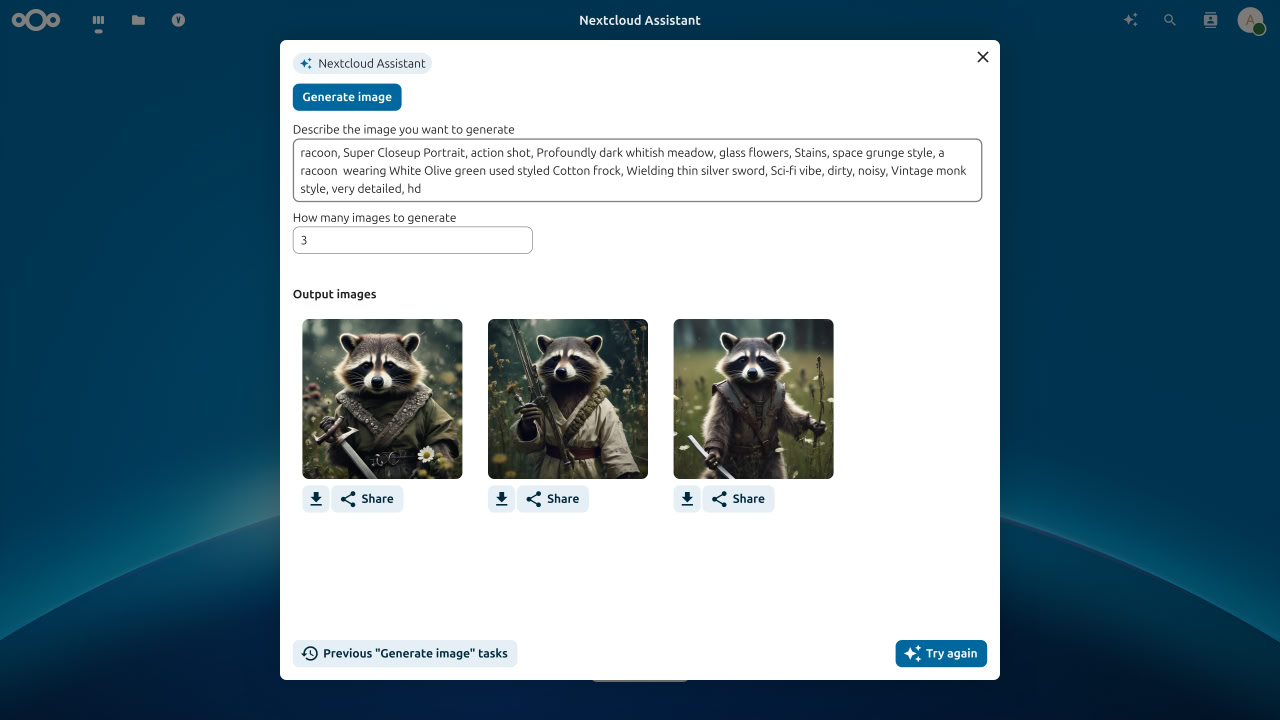Viewport: 1280px width, 720px height.
Task: Select the Nextcloud Assistant chip
Action: (362, 63)
